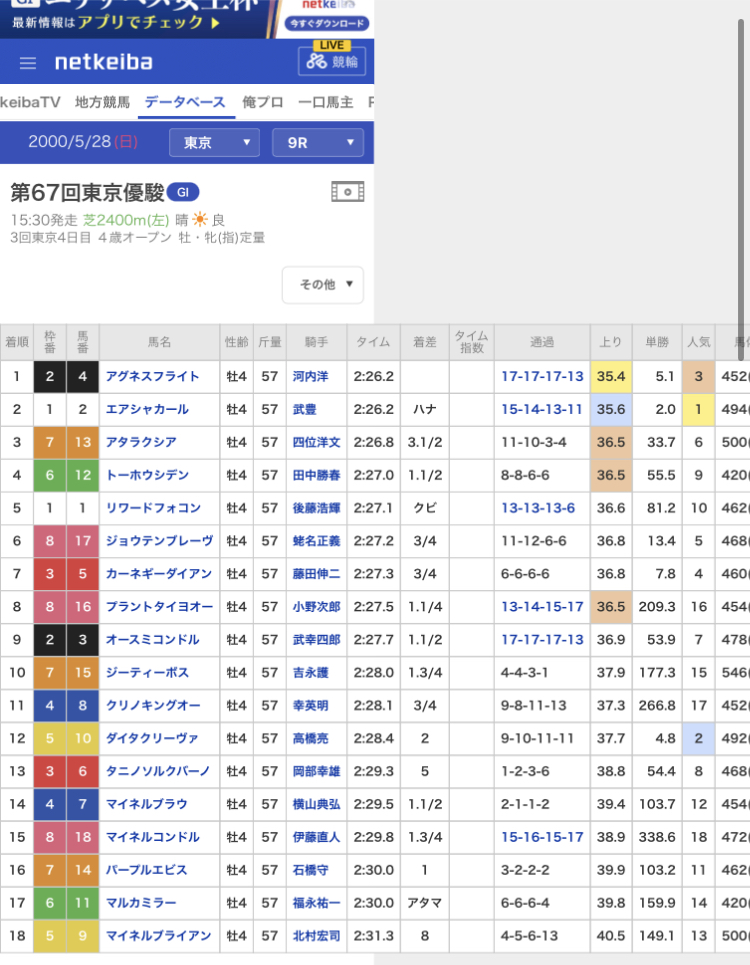The width and height of the screenshot is (750, 965).
Task: Click the sunny weather icon
Action: pos(200,220)
